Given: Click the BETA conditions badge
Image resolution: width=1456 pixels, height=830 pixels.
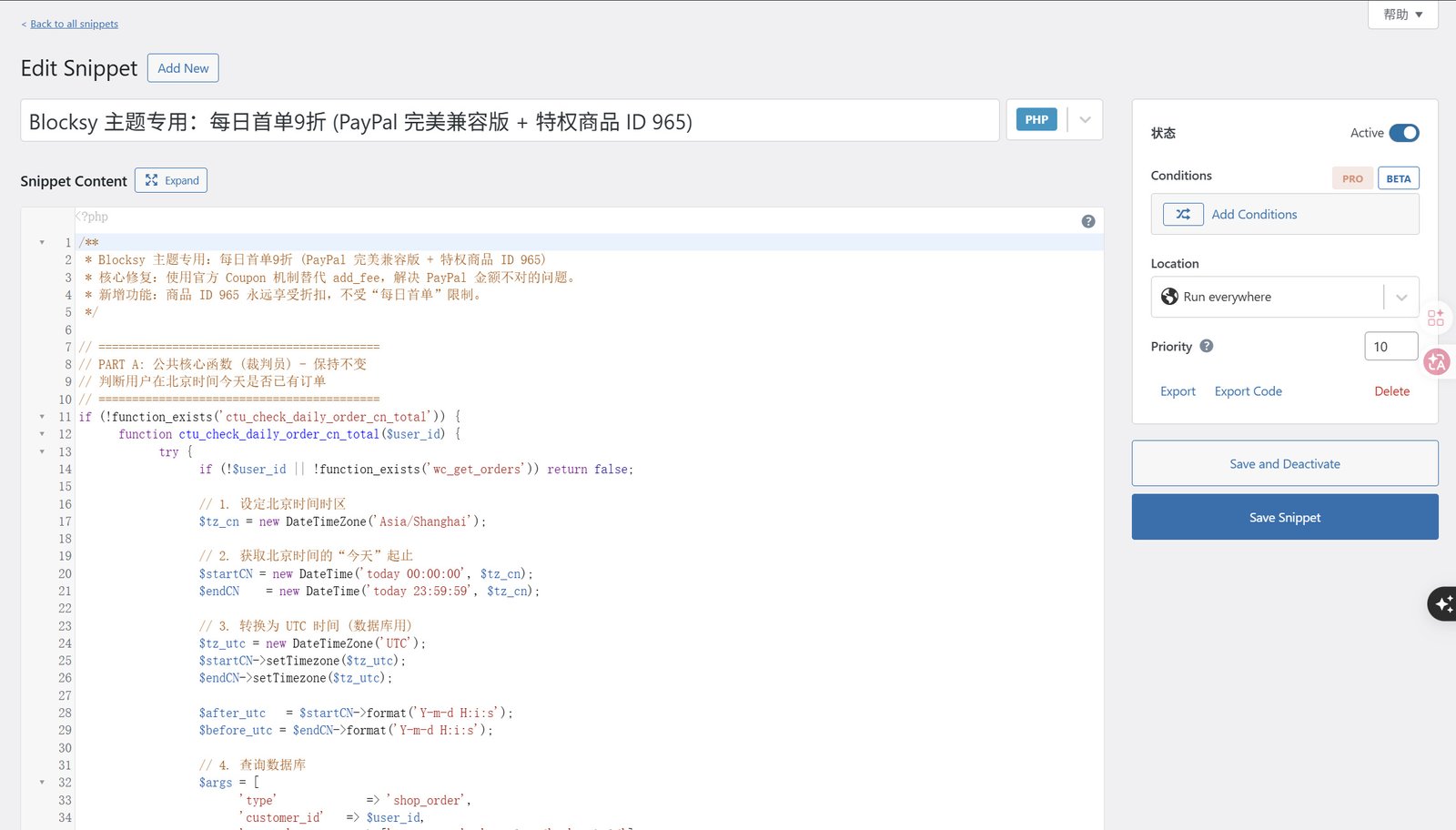Looking at the screenshot, I should click(1398, 178).
